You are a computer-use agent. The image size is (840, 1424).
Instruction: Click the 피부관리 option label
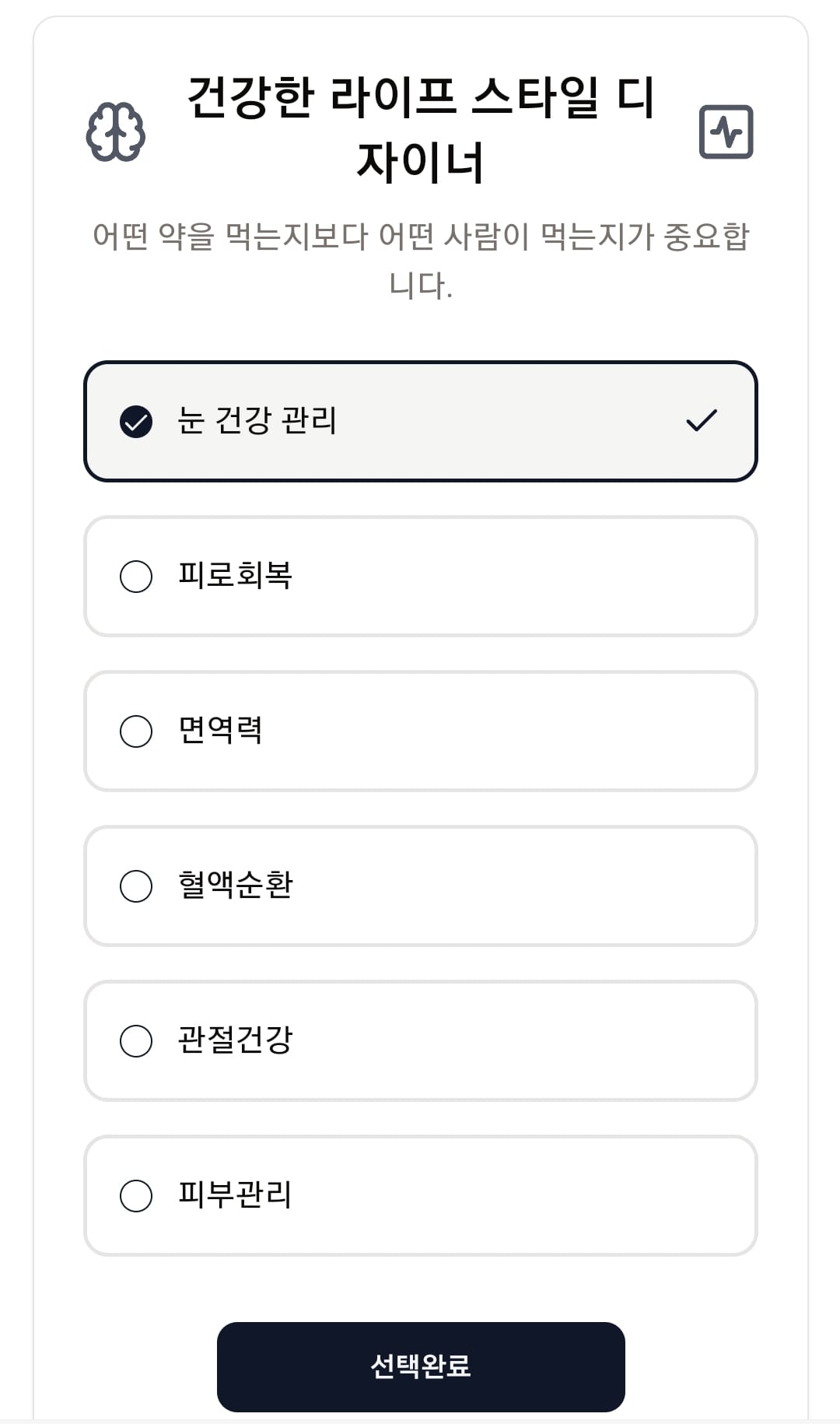pyautogui.click(x=235, y=1195)
